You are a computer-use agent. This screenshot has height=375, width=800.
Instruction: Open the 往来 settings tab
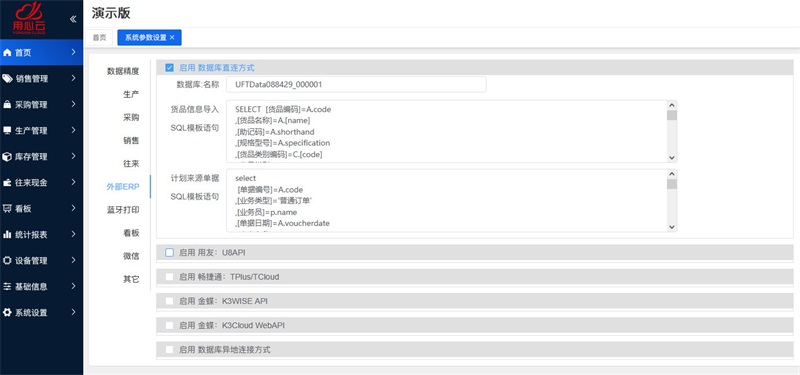pyautogui.click(x=131, y=164)
